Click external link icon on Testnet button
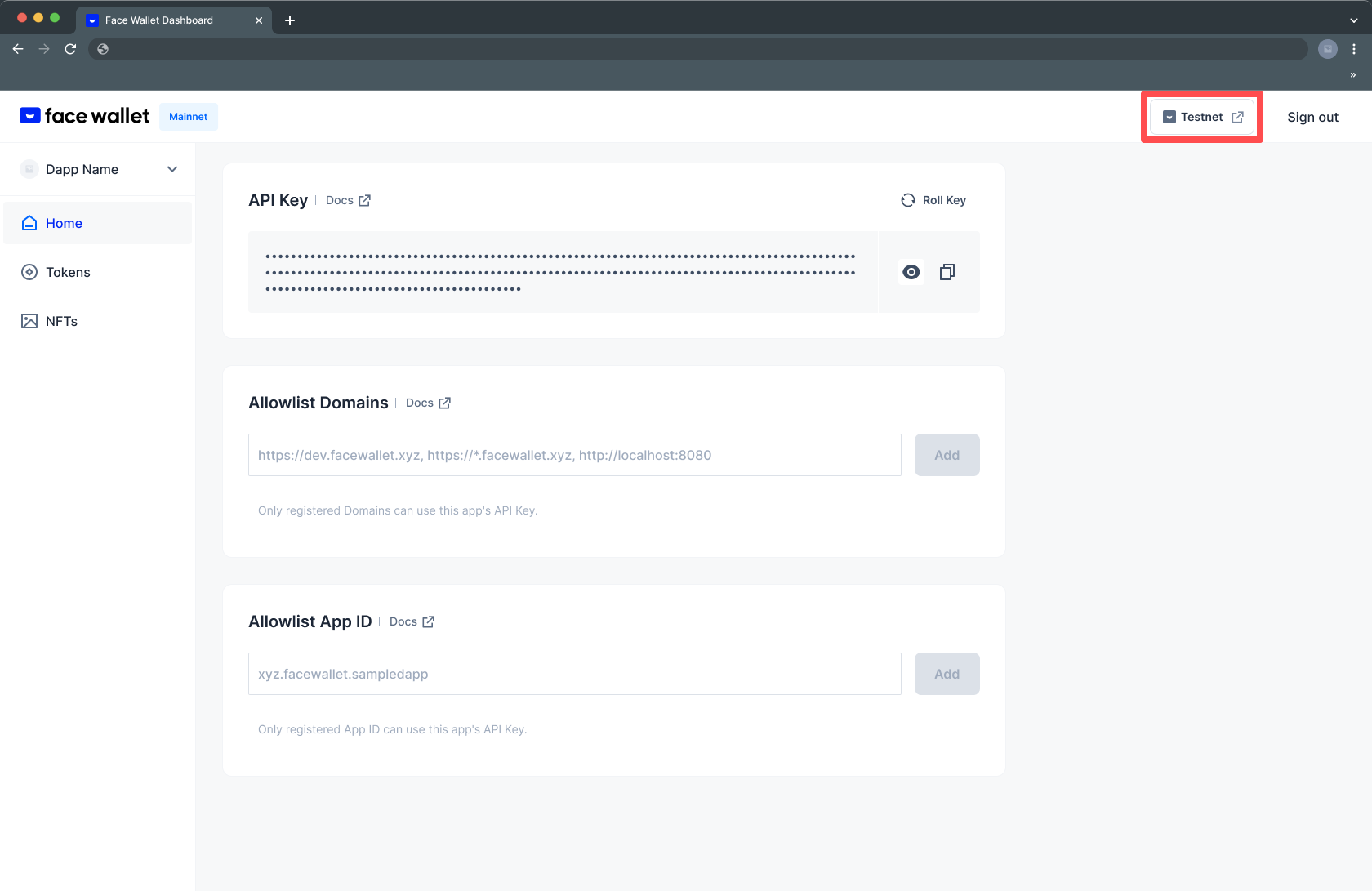The image size is (1372, 891). point(1236,117)
